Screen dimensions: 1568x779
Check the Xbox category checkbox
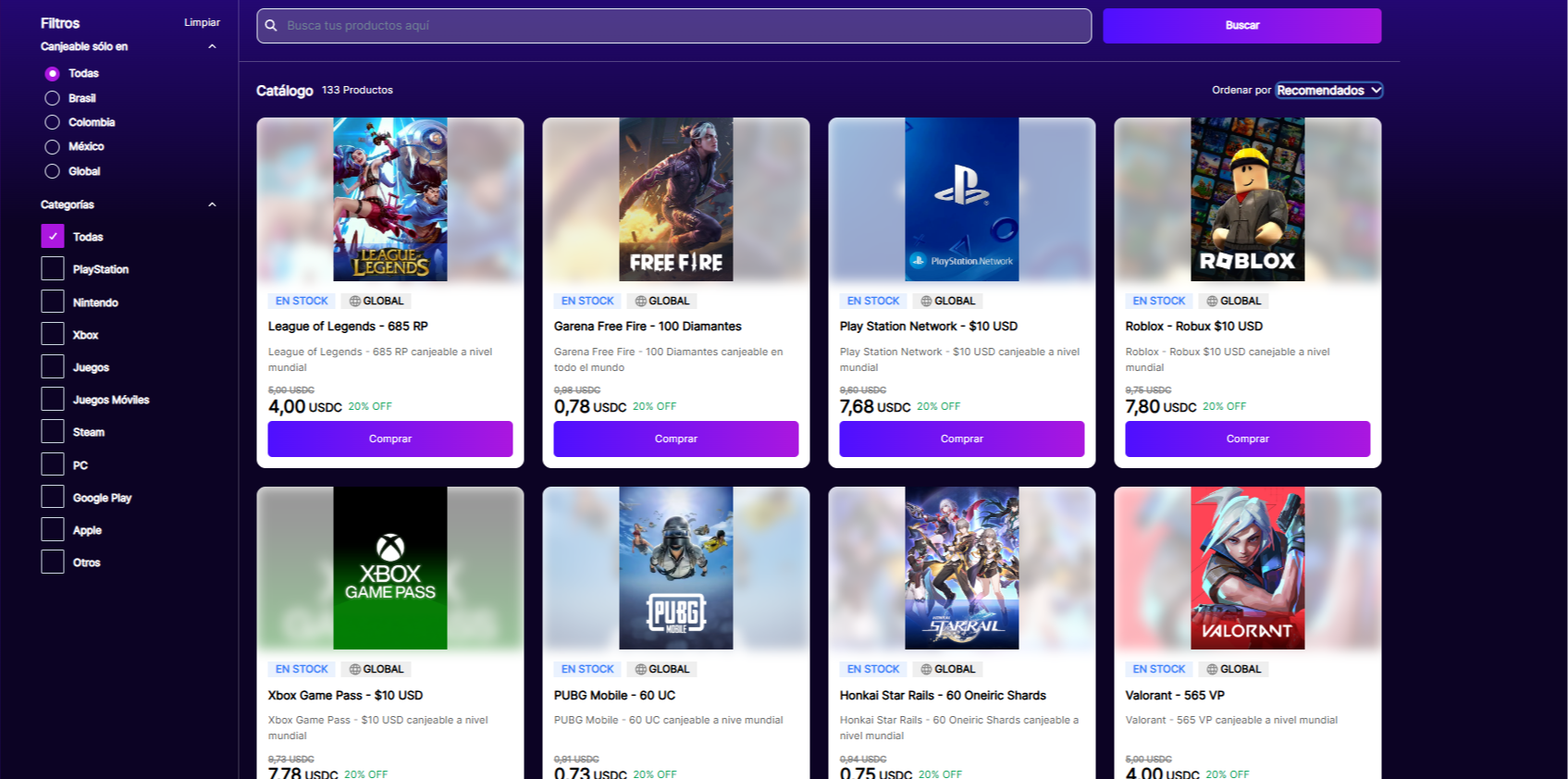[x=53, y=334]
